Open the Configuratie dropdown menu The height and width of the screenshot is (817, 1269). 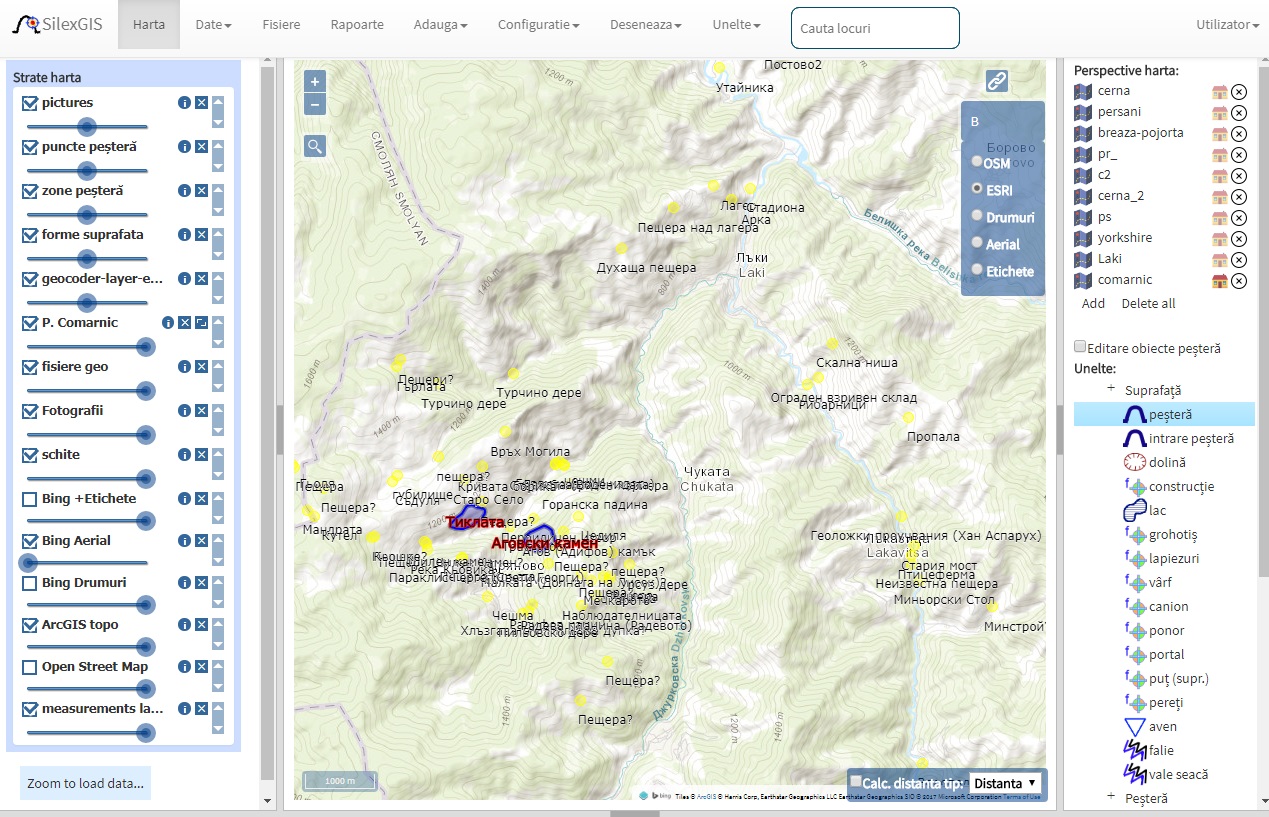point(538,25)
